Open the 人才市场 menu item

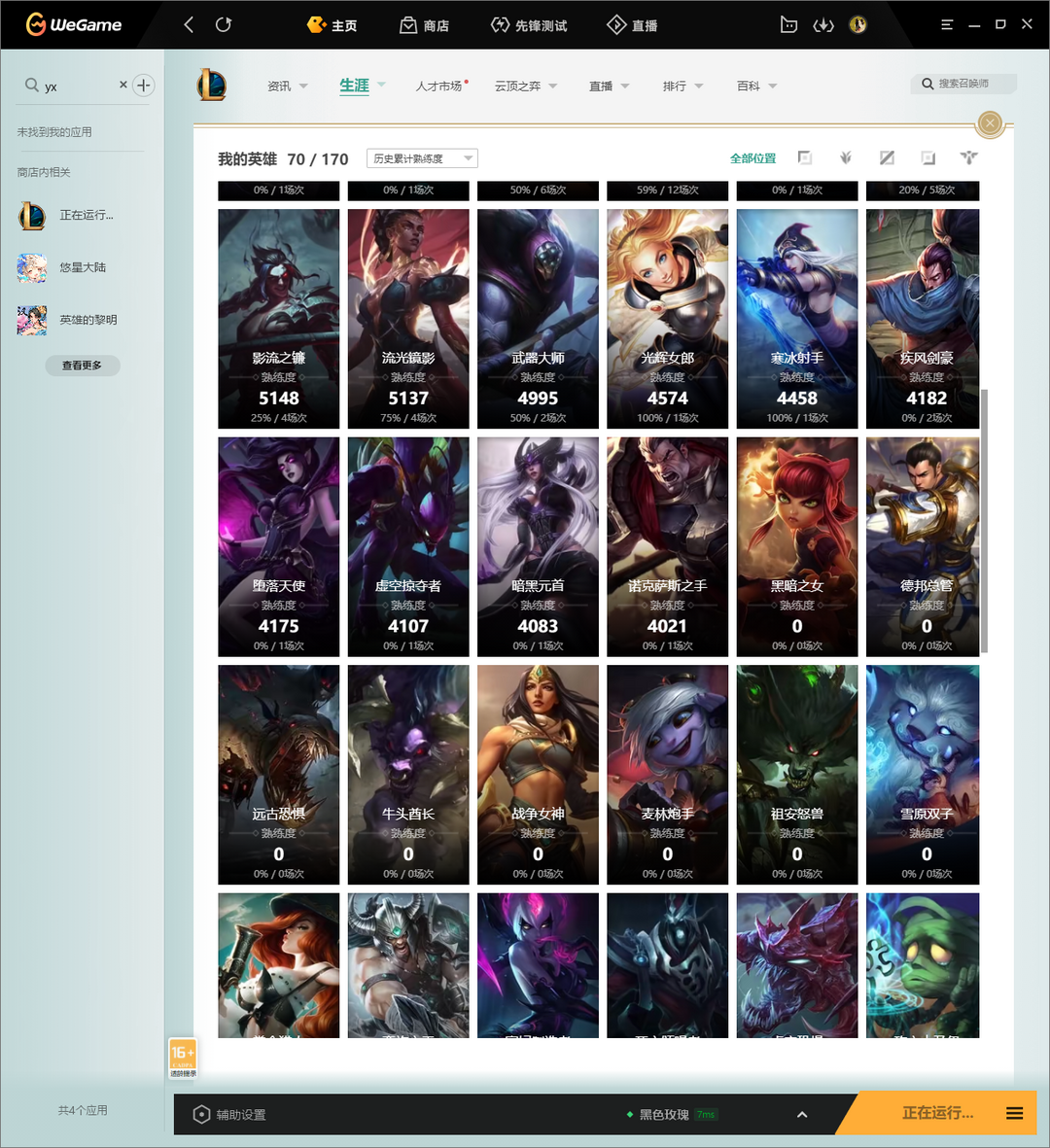[441, 87]
